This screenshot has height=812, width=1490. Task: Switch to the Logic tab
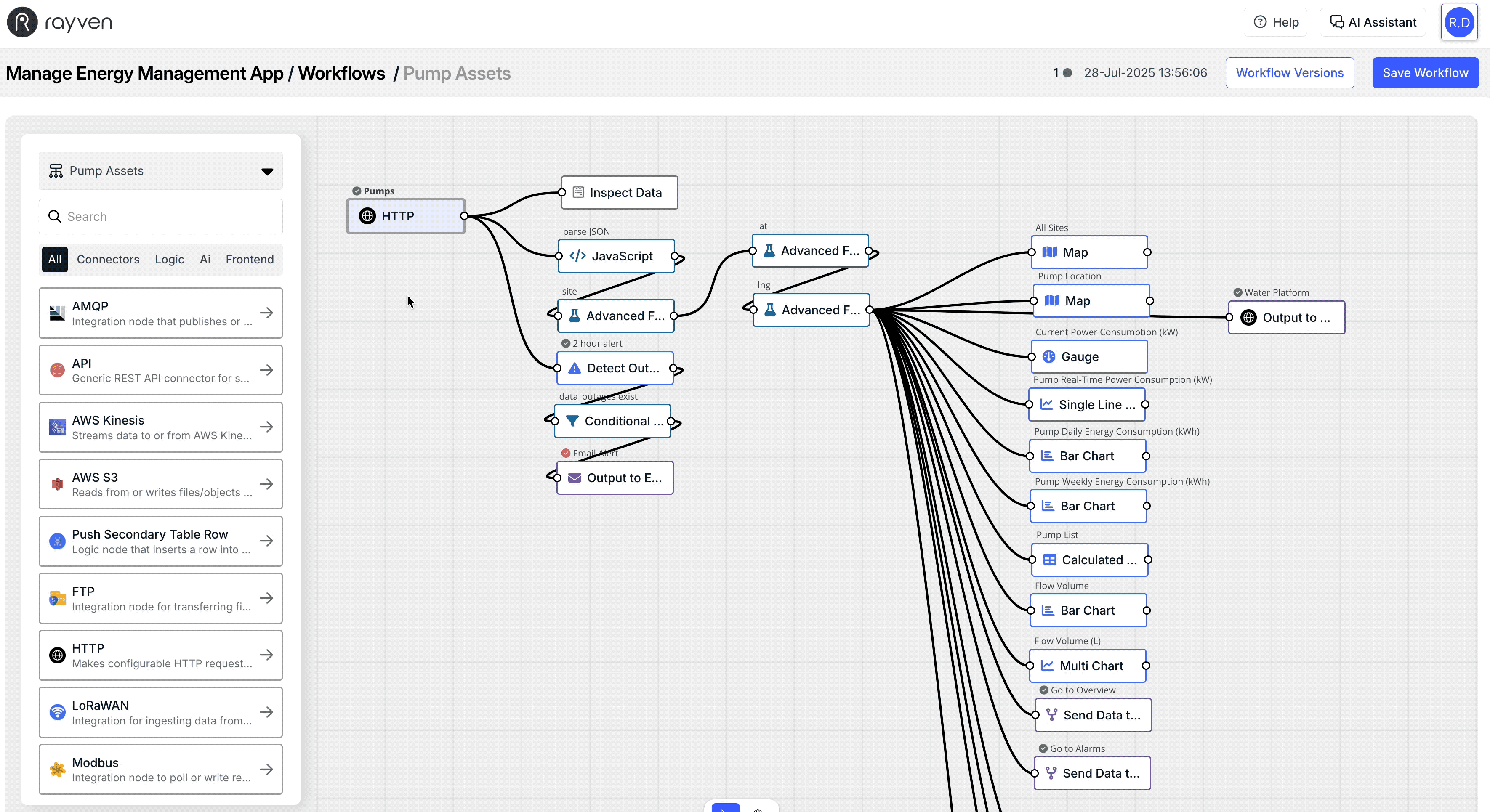click(x=170, y=259)
